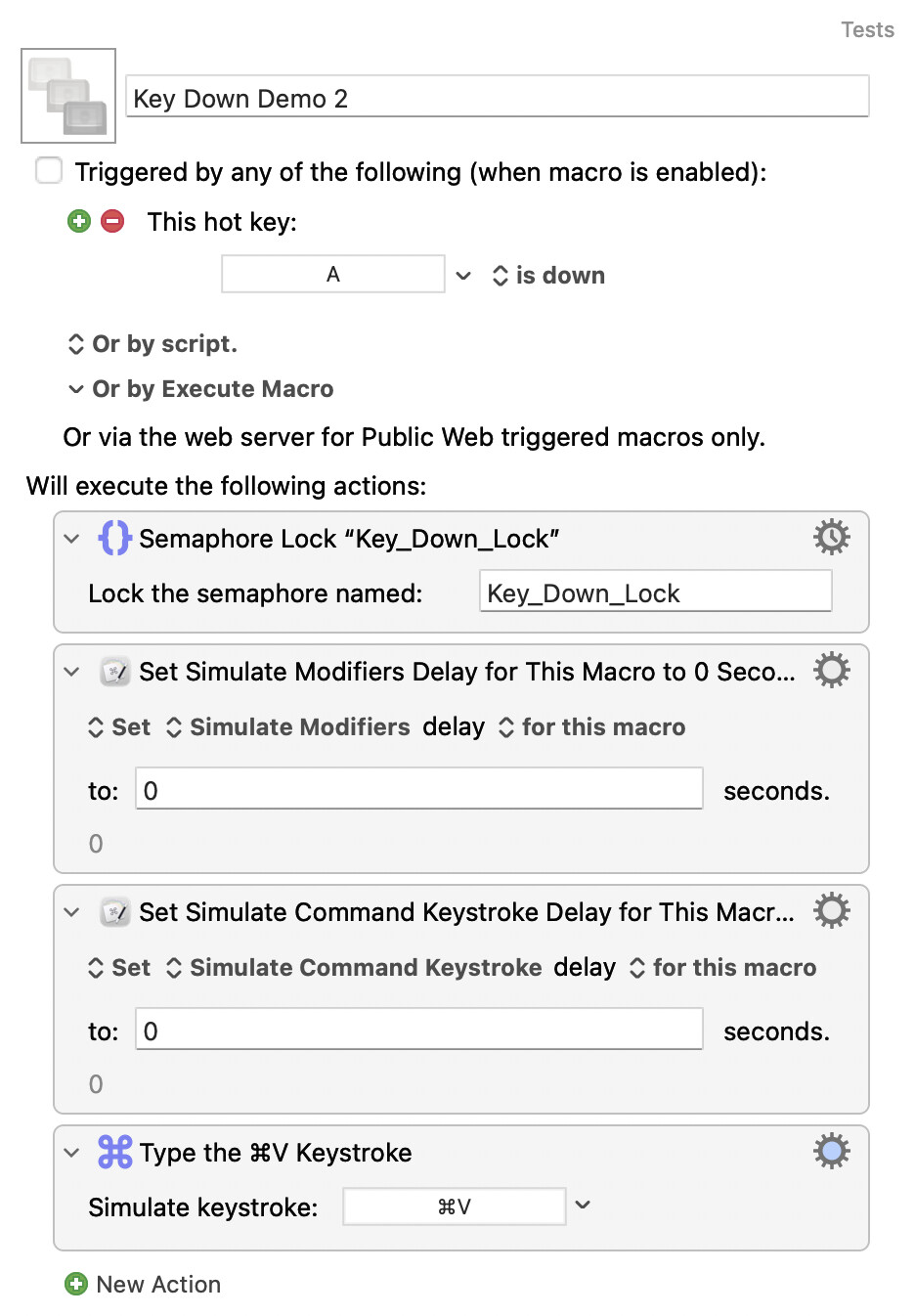Open Semaphore Lock action gear menu
Image resolution: width=915 pixels, height=1316 pixels.
click(x=831, y=537)
